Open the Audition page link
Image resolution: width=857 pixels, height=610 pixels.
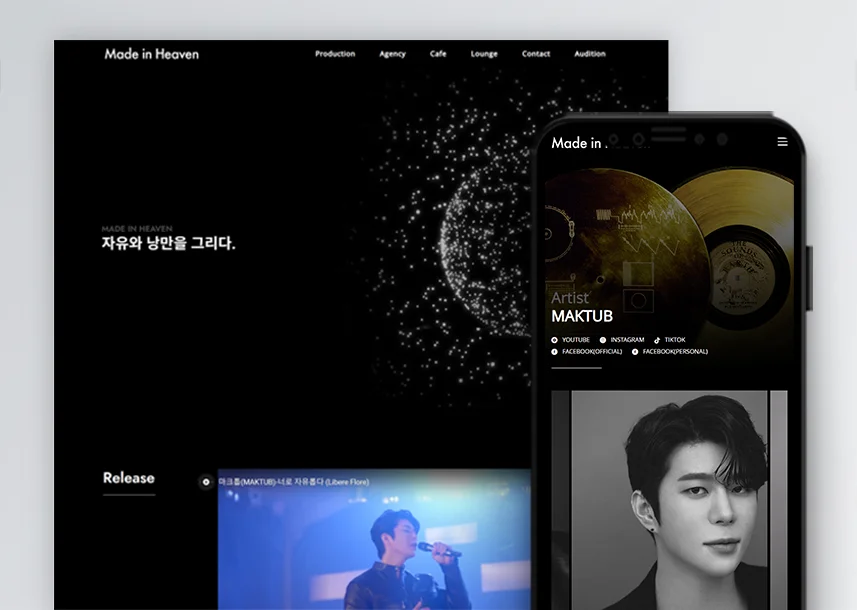tap(590, 54)
